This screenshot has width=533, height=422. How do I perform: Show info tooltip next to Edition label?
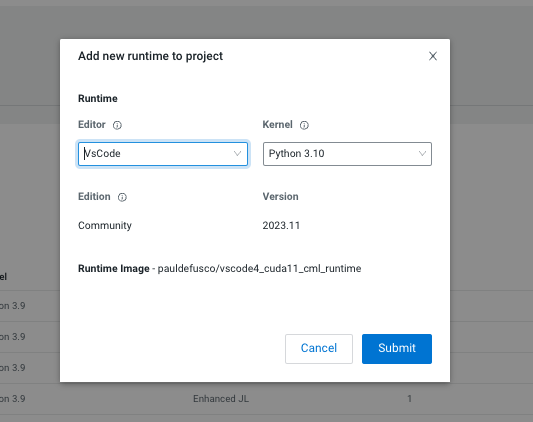click(x=122, y=197)
